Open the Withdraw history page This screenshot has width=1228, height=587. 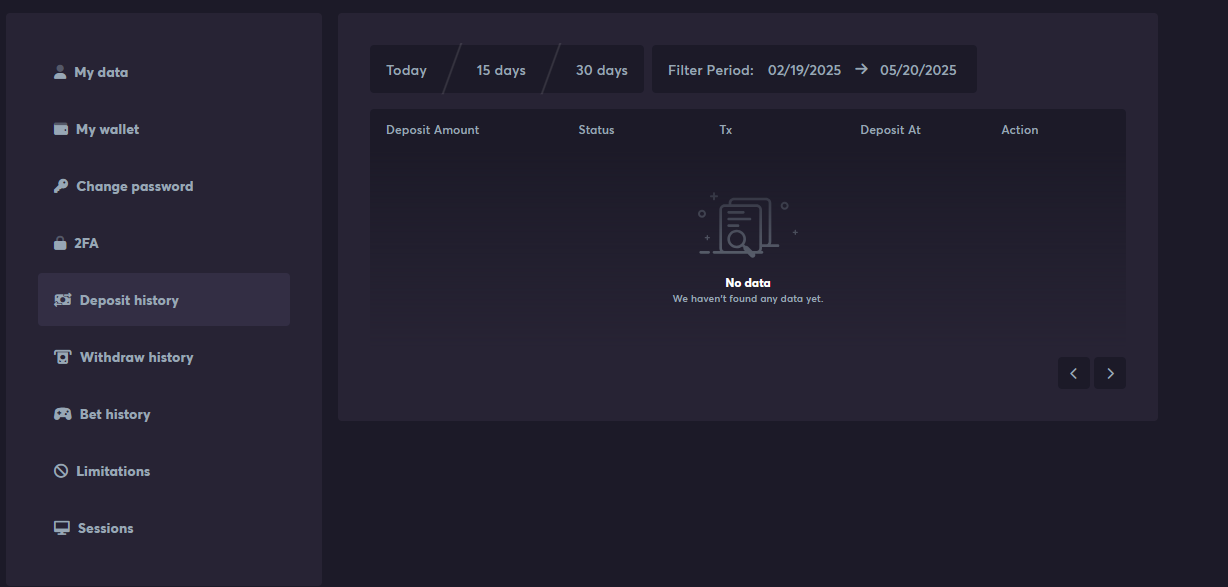coord(136,357)
